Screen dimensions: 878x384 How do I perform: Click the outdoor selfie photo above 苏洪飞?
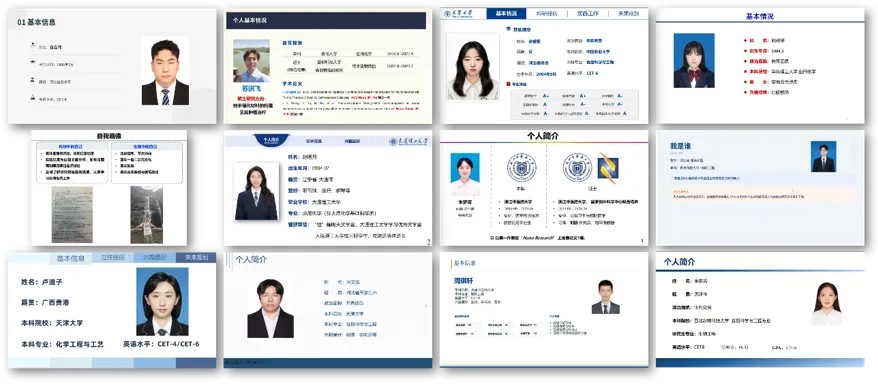coord(251,61)
